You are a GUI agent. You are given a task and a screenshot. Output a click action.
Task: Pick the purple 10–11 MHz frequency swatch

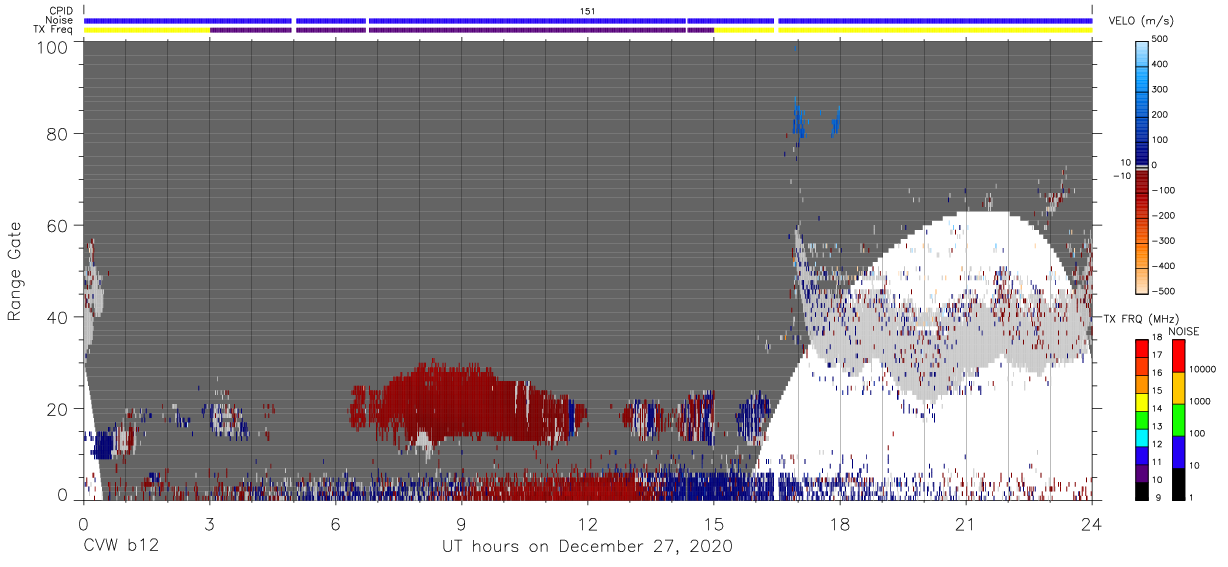pos(1143,473)
